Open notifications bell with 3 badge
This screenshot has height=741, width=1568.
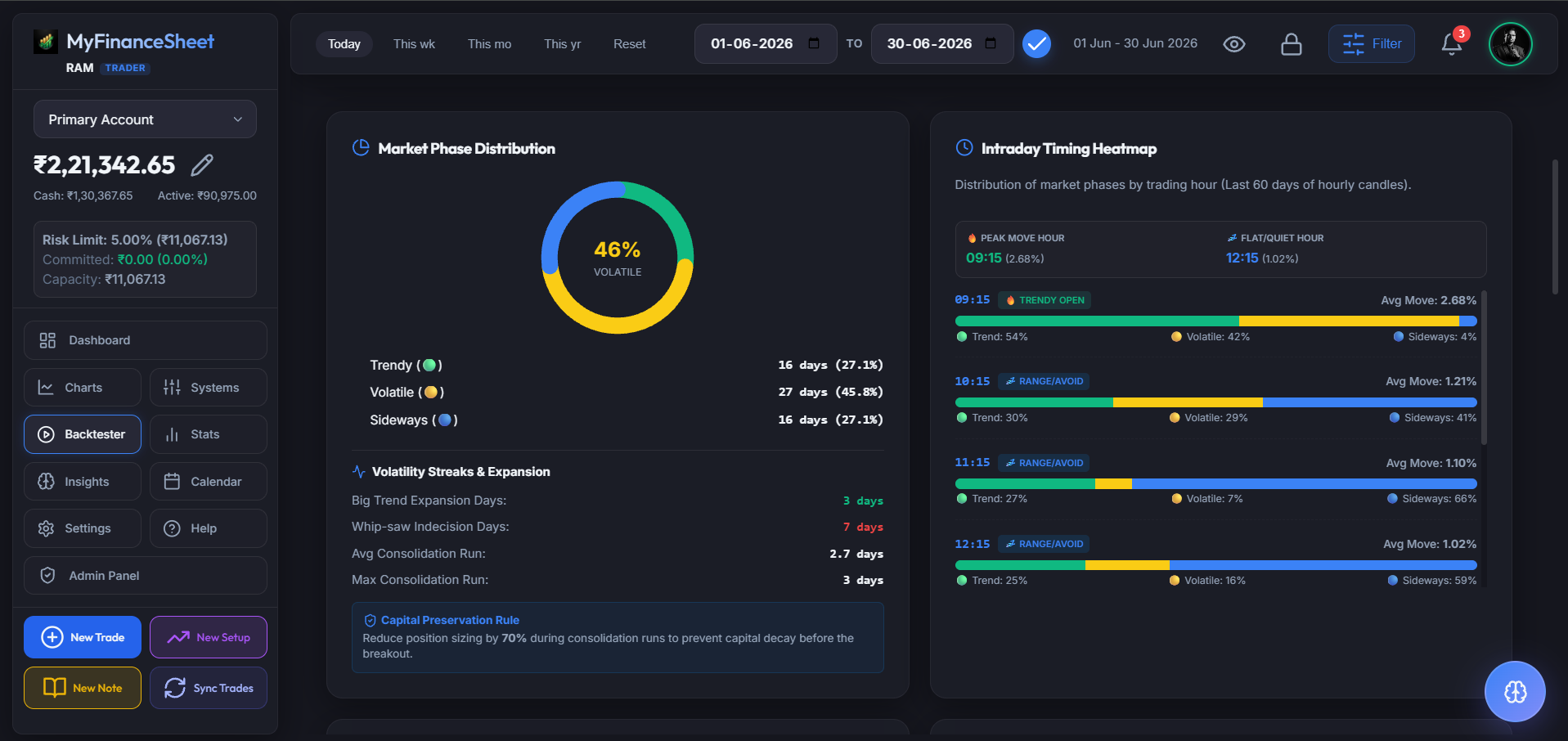click(x=1453, y=43)
